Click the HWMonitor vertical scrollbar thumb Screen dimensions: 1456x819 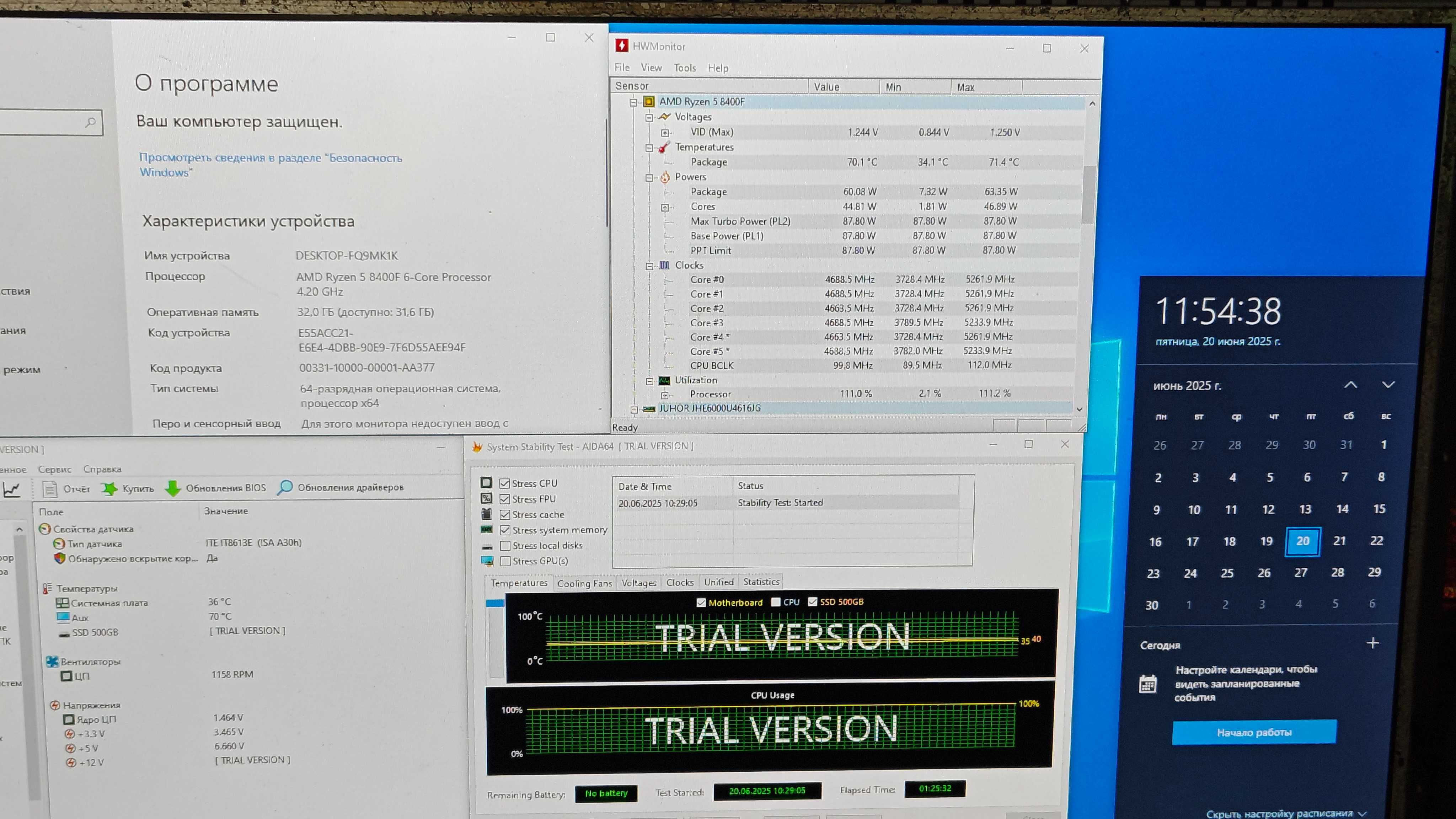coord(1088,195)
